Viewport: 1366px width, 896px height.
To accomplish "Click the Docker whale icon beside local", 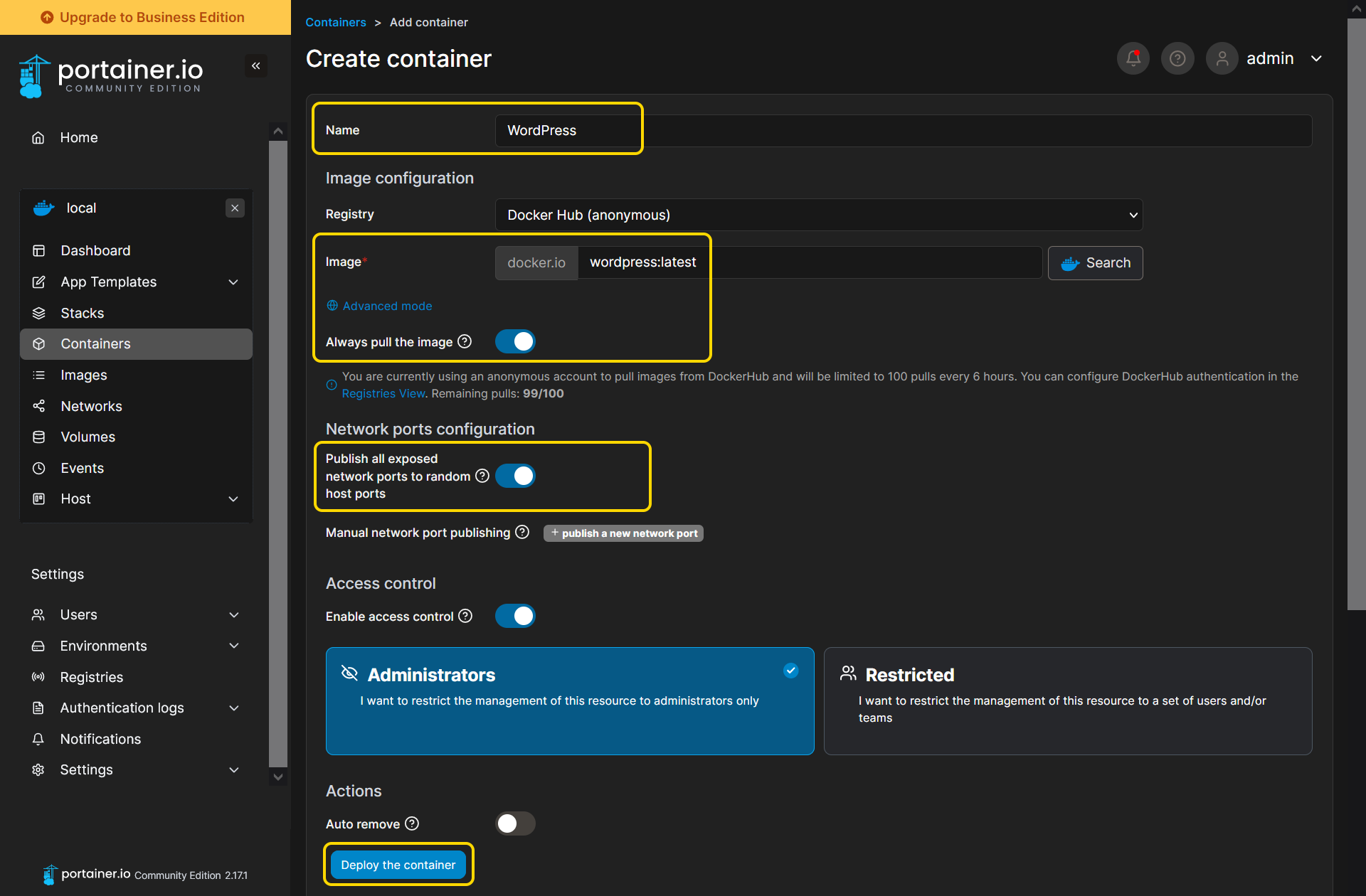I will (x=44, y=208).
